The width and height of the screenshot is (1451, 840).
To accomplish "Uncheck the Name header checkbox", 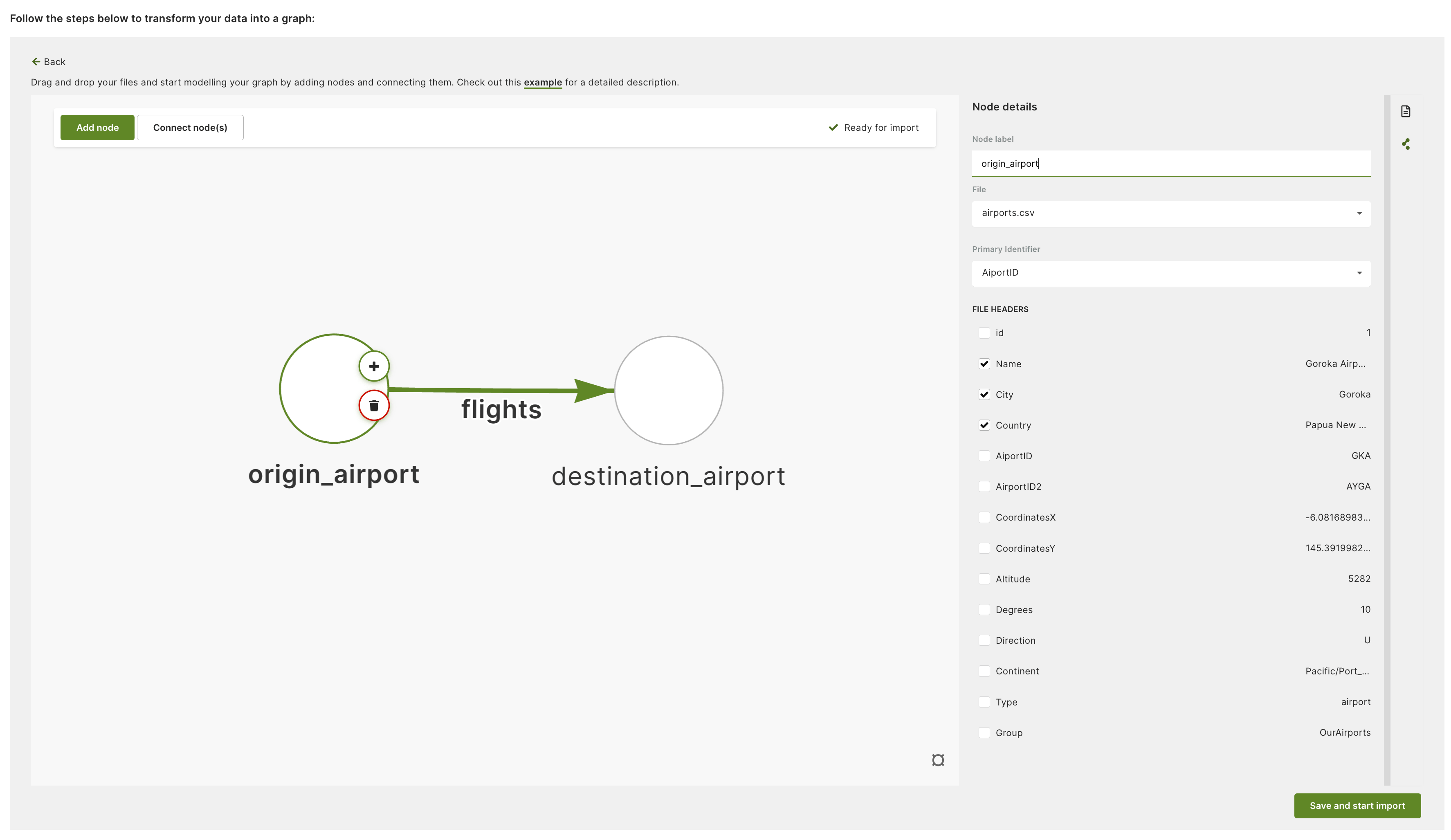I will pos(984,364).
